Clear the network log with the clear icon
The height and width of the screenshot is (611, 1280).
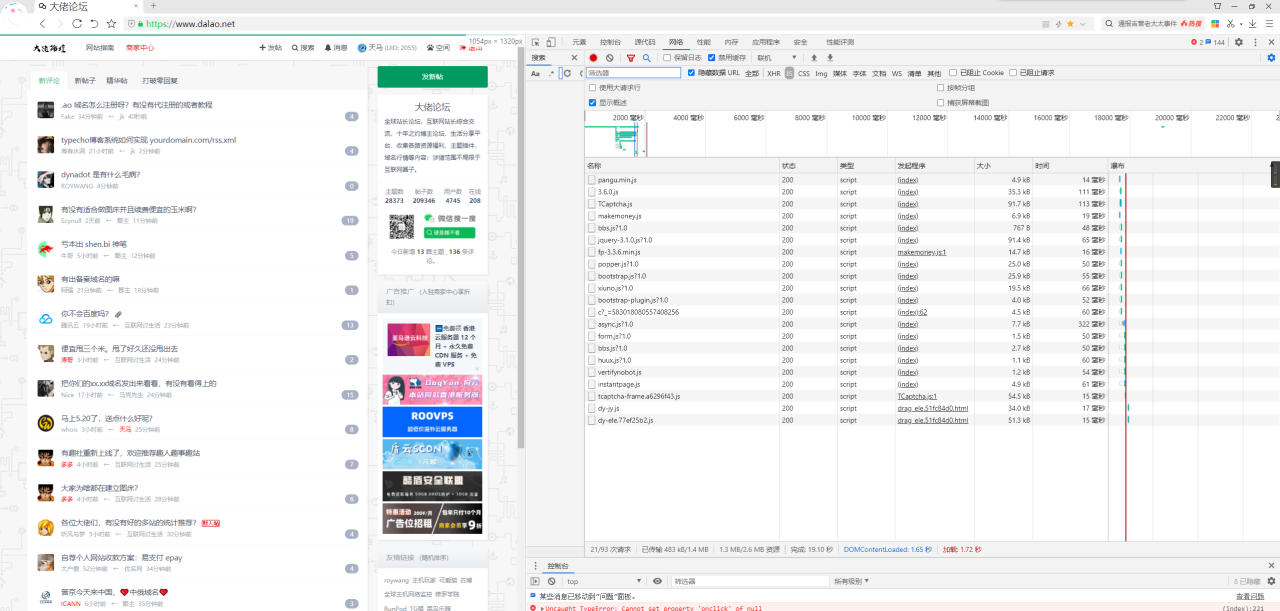pyautogui.click(x=610, y=58)
